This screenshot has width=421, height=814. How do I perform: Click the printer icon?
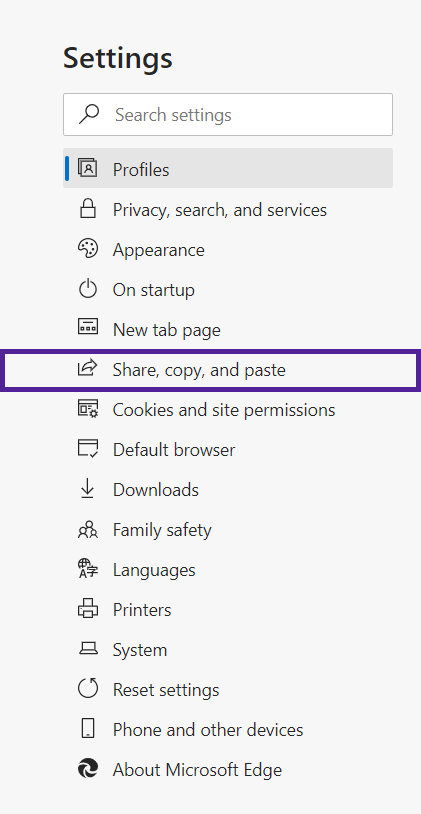(x=88, y=608)
